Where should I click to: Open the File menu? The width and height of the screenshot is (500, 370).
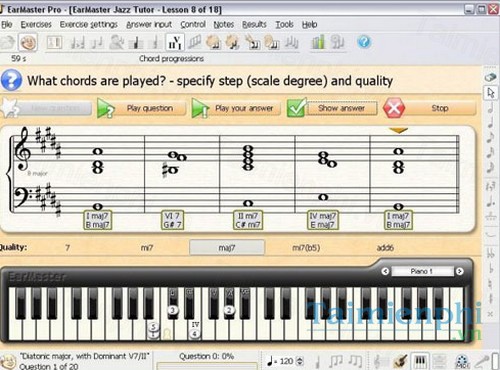click(x=7, y=24)
